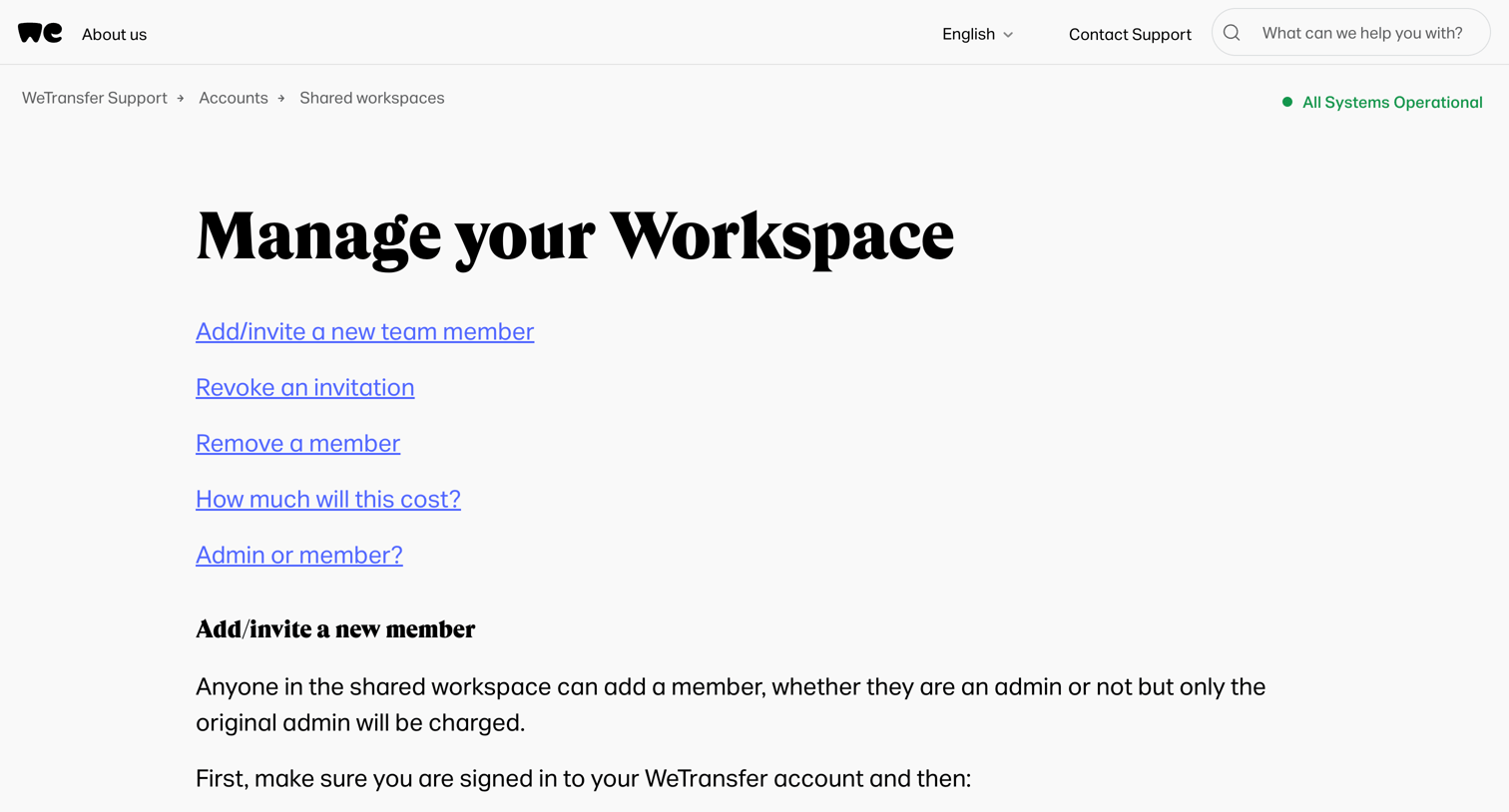Open Contact Support

(x=1130, y=34)
